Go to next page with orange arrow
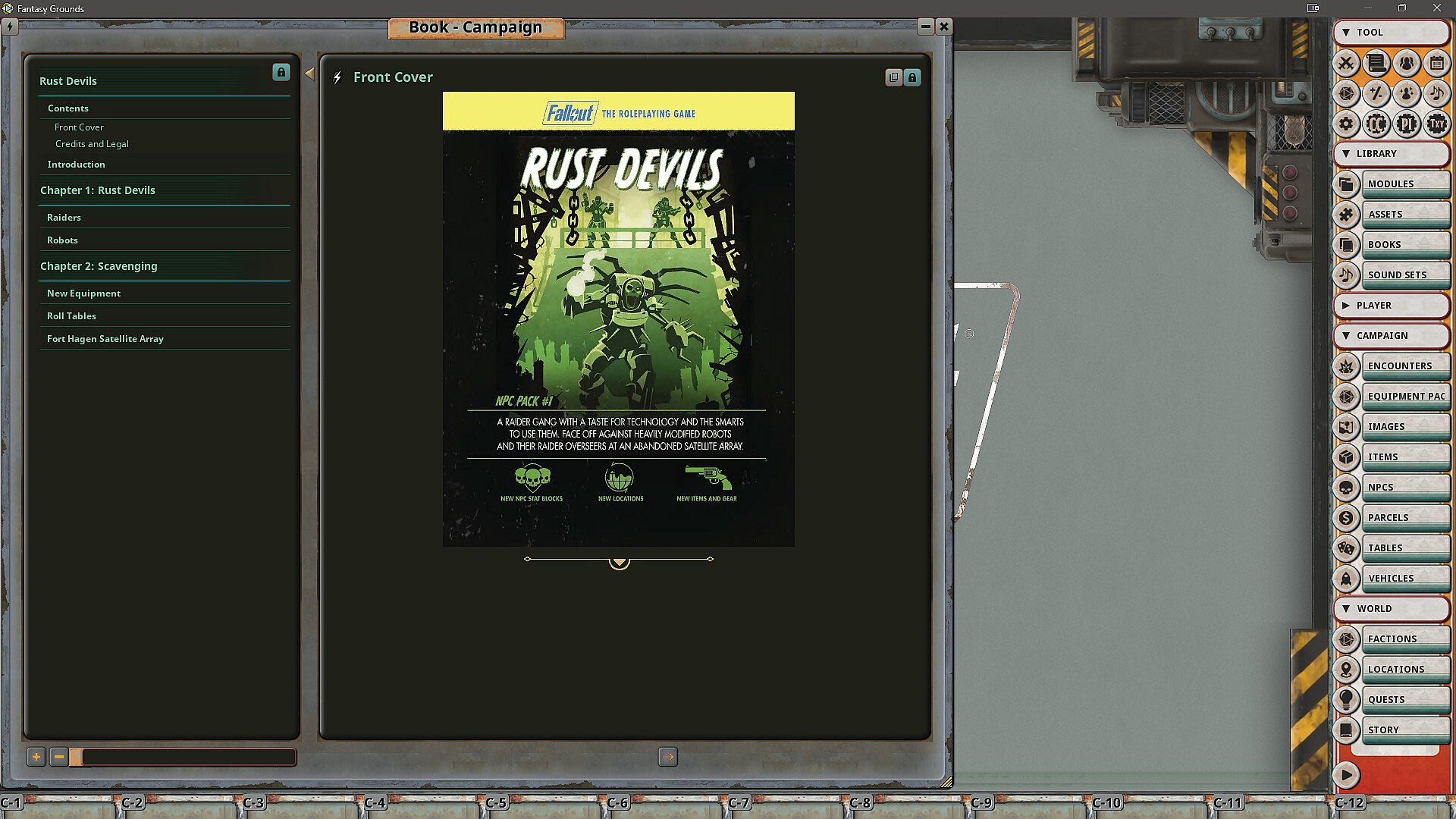Viewport: 1456px width, 819px height. pyautogui.click(x=667, y=757)
